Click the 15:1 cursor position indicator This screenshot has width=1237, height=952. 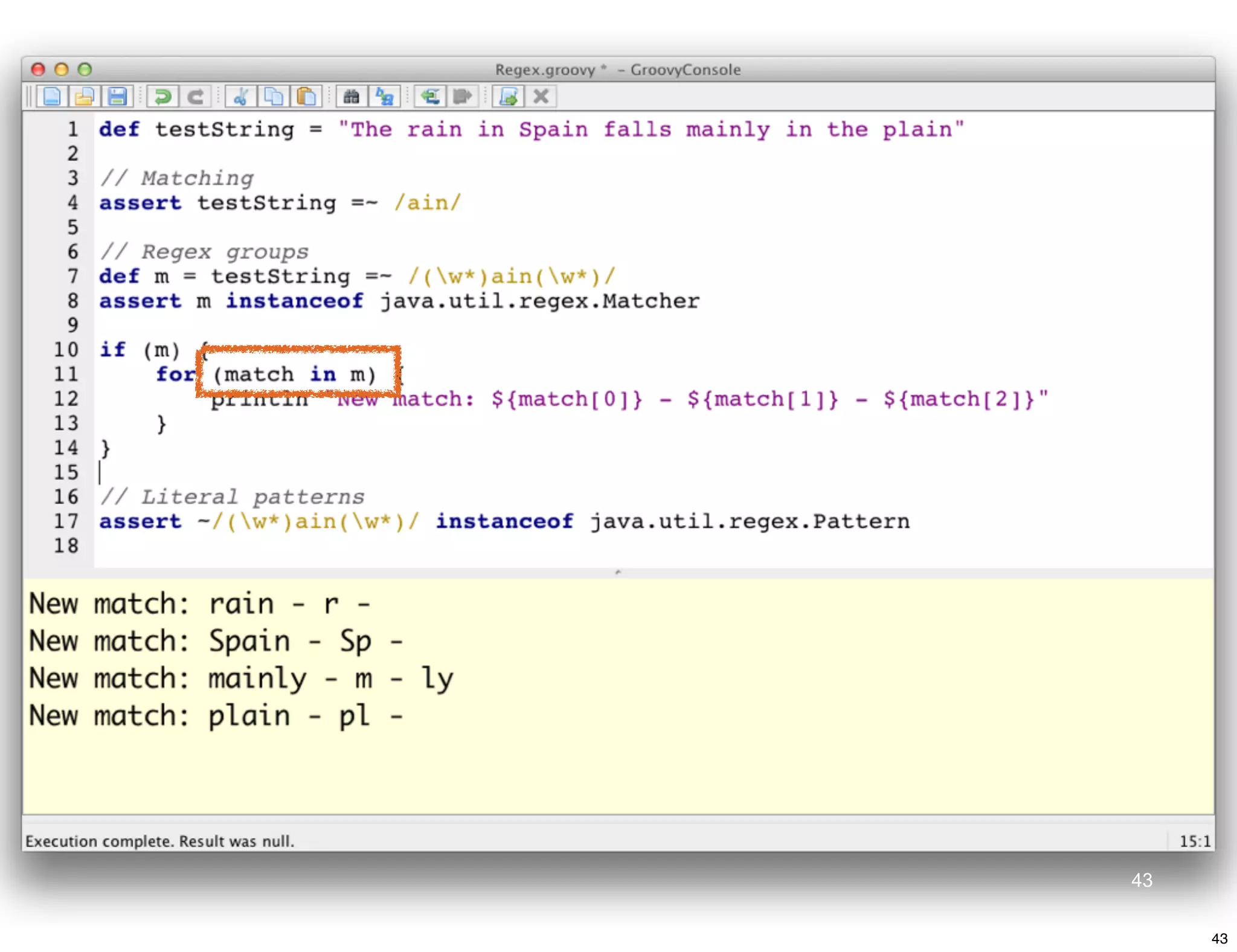(x=1194, y=841)
